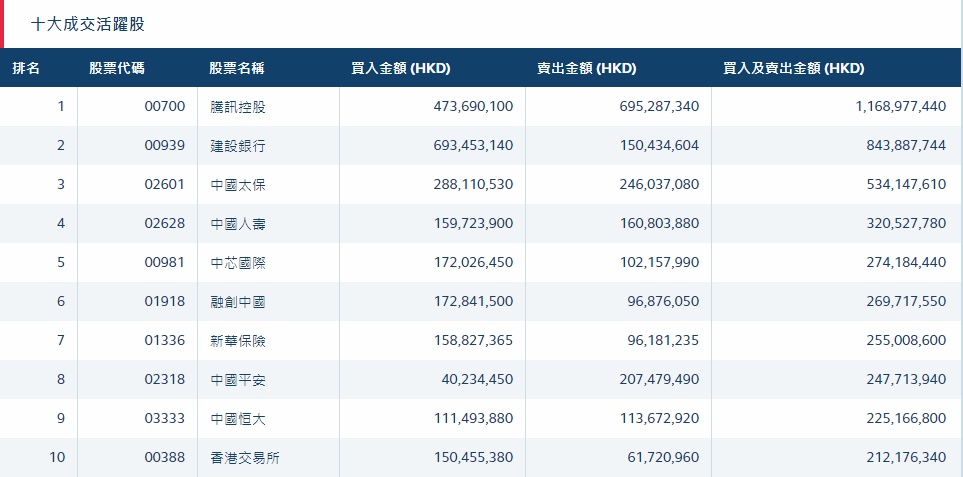Screen dimensions: 963x477
Task: Sort by 買入金額 (HKD) column
Action: tap(401, 69)
